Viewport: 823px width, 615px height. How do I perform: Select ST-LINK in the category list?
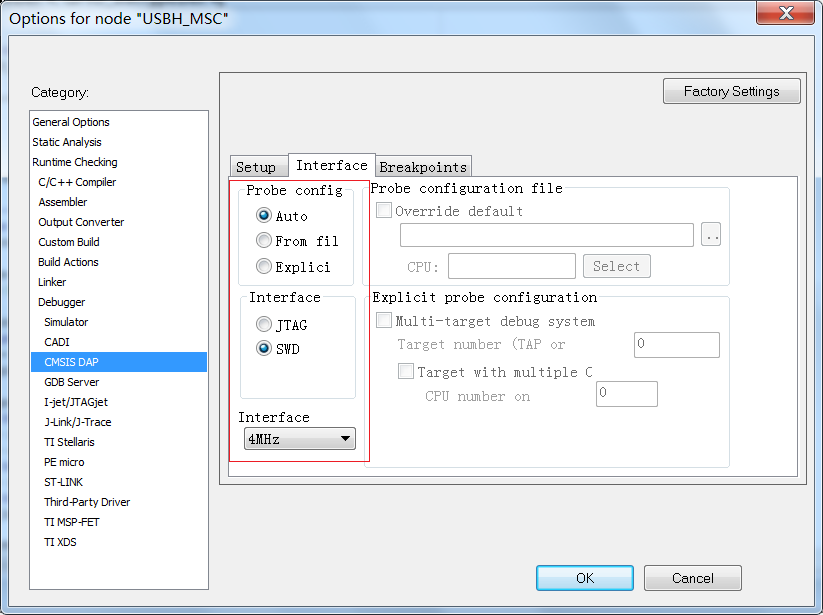(x=64, y=482)
